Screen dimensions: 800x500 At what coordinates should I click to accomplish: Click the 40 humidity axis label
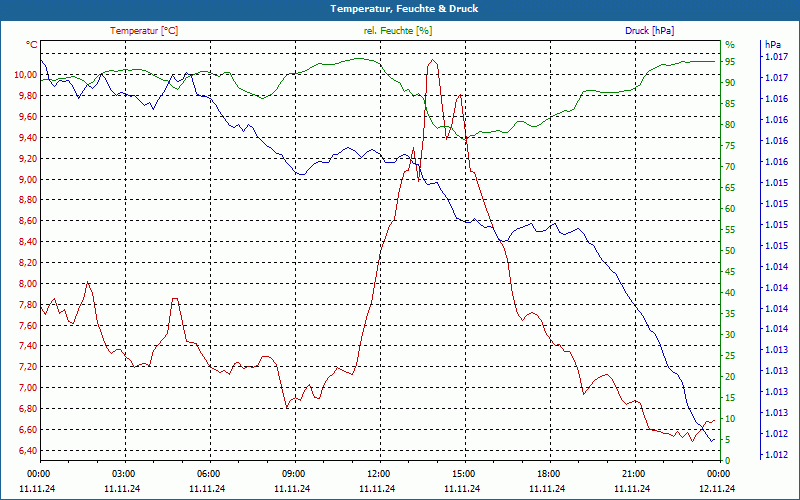[x=730, y=293]
